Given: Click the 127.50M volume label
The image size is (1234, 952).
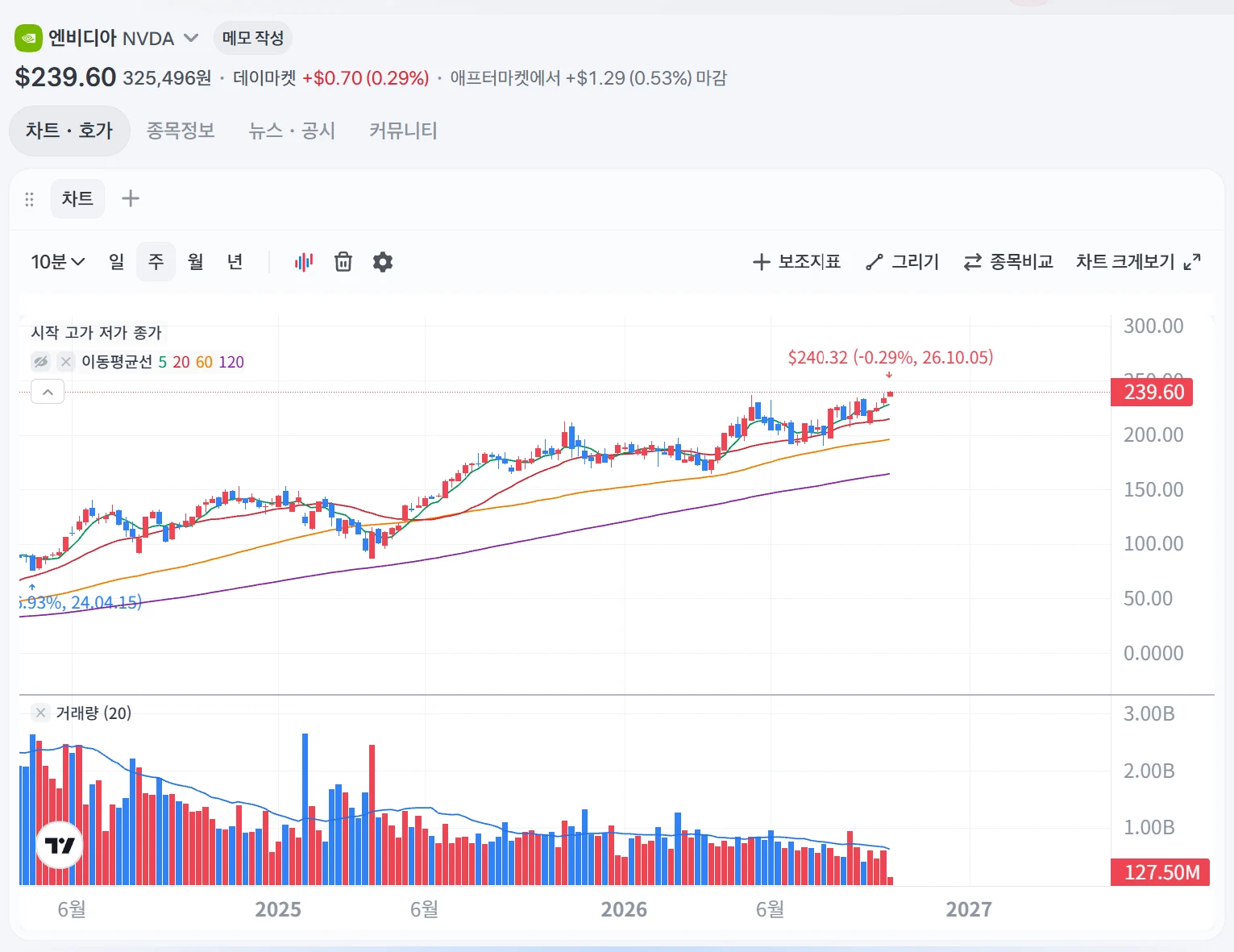Looking at the screenshot, I should point(1161,872).
